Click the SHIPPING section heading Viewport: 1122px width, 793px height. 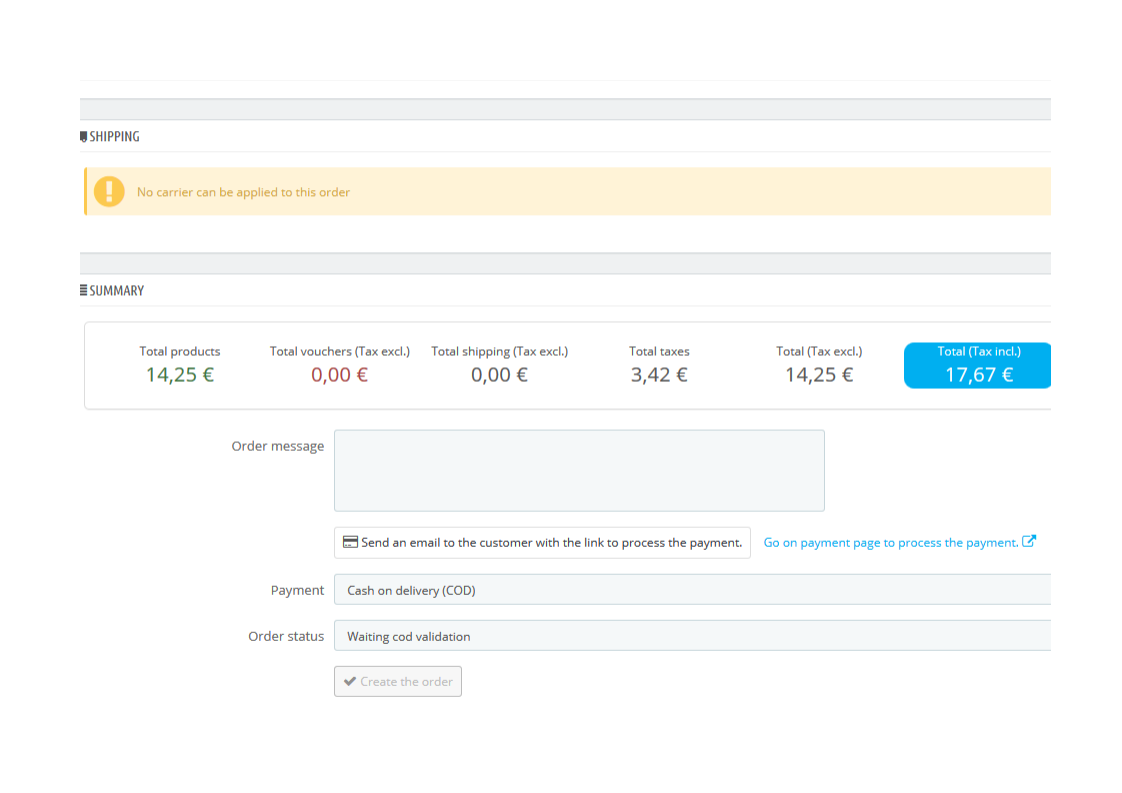click(x=114, y=137)
